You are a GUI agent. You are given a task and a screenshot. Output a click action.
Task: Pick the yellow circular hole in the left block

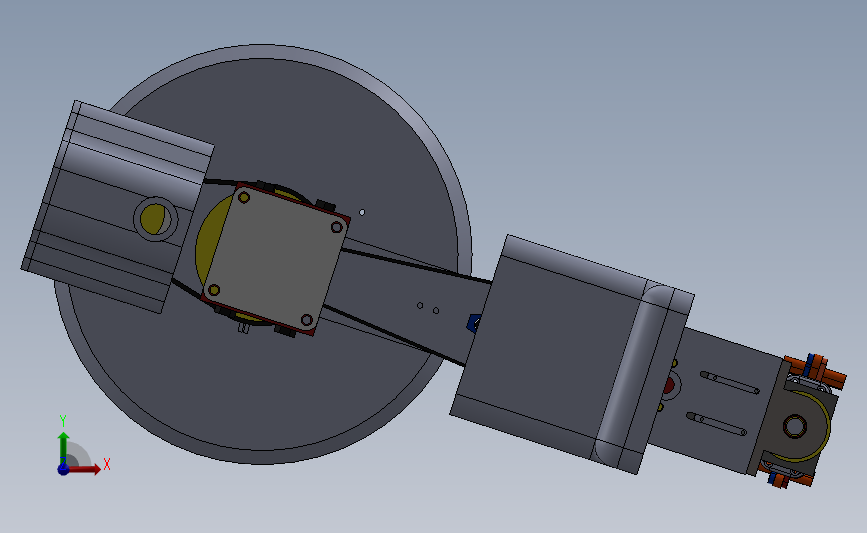coord(155,219)
